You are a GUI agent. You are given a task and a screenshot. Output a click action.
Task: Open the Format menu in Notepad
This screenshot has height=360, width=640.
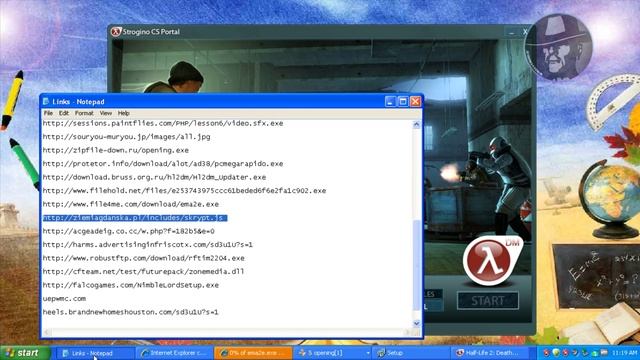pos(84,113)
